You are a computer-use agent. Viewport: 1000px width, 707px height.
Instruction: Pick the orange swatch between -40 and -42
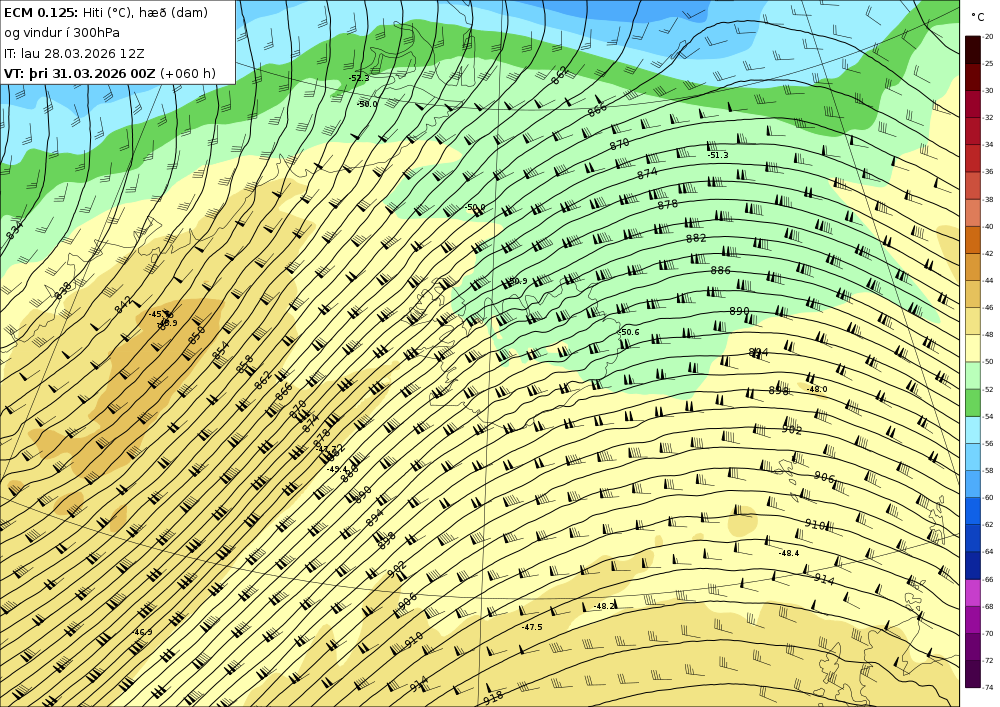tap(973, 240)
